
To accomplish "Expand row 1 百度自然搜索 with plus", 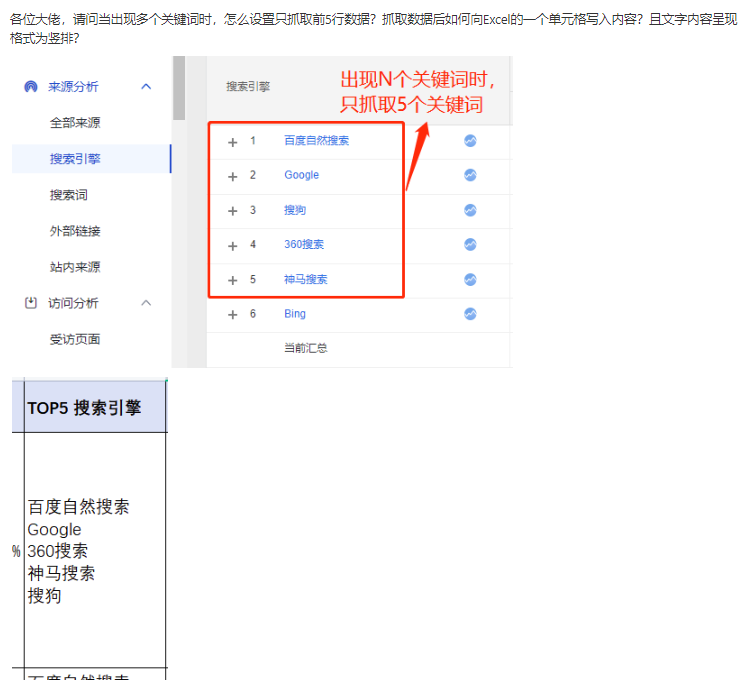I will (233, 142).
